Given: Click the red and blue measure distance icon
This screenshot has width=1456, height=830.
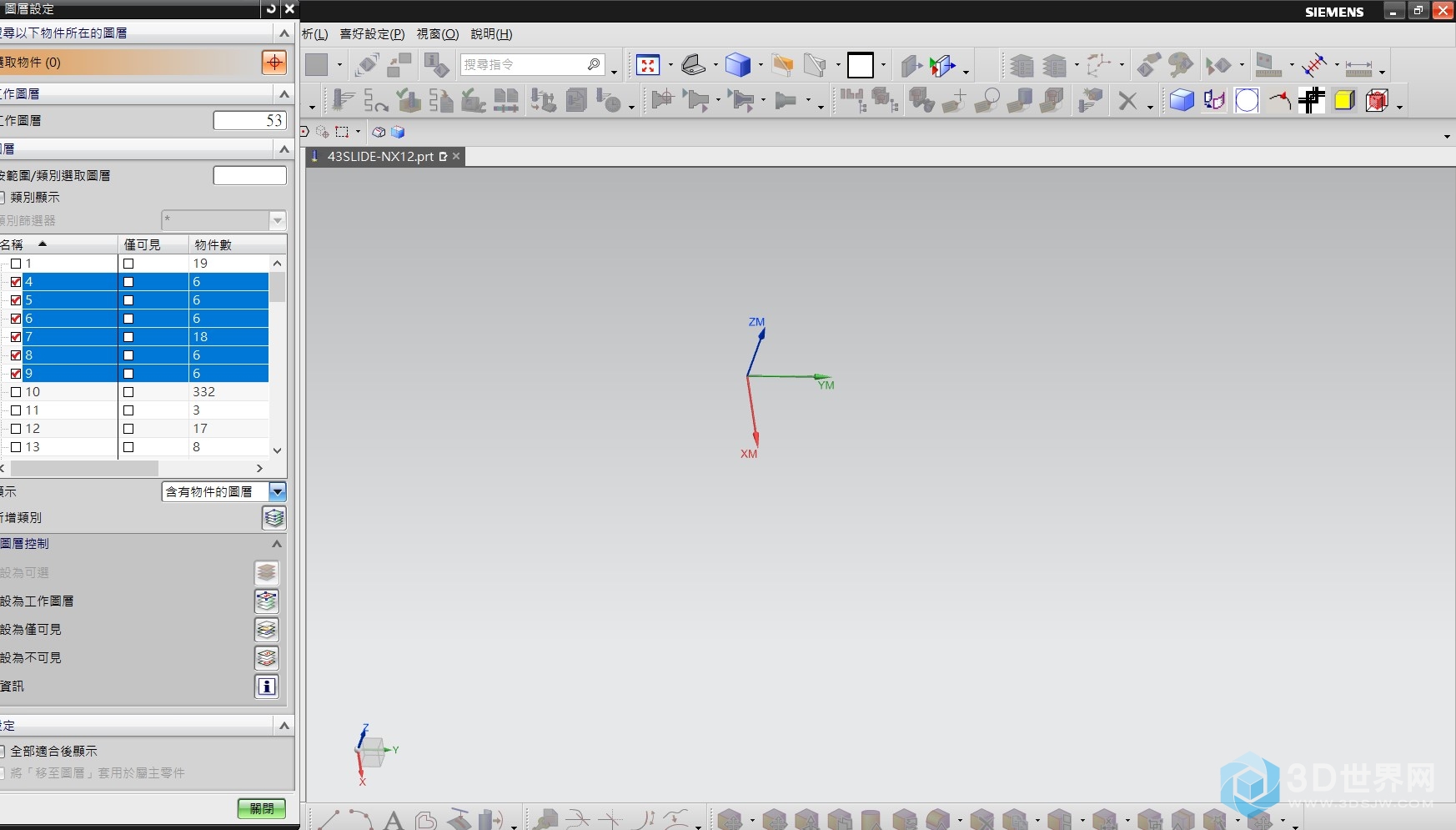Looking at the screenshot, I should 1315,65.
